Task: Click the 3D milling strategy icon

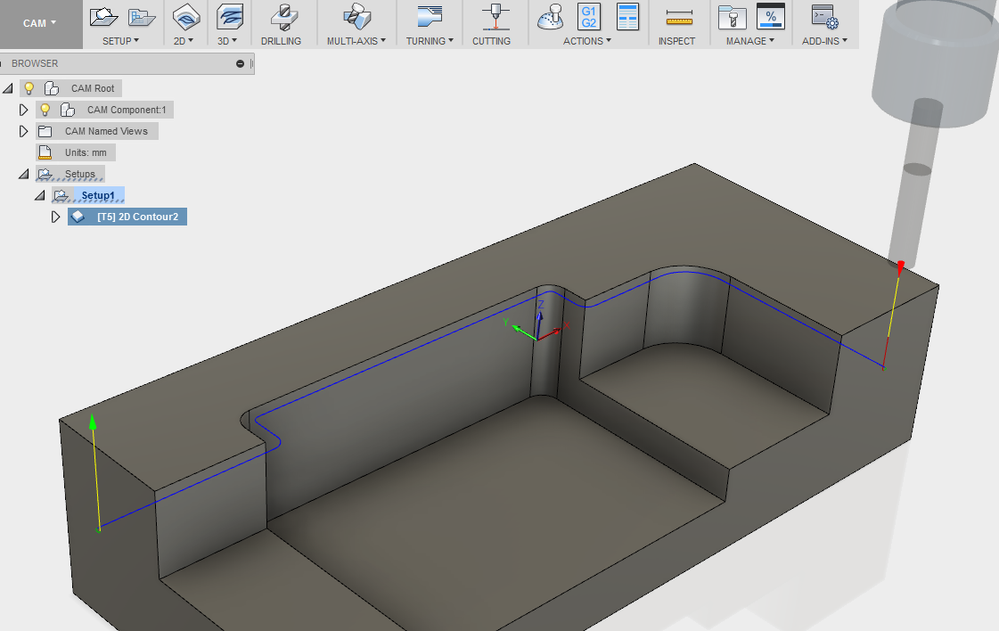Action: pos(229,17)
